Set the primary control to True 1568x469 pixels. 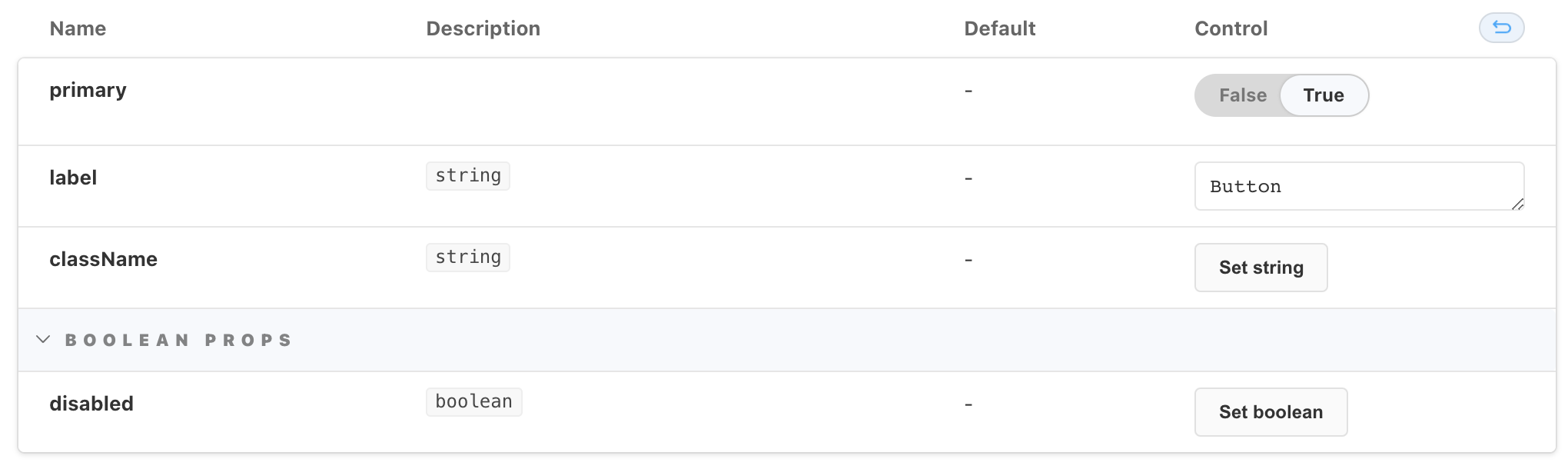pos(1324,95)
